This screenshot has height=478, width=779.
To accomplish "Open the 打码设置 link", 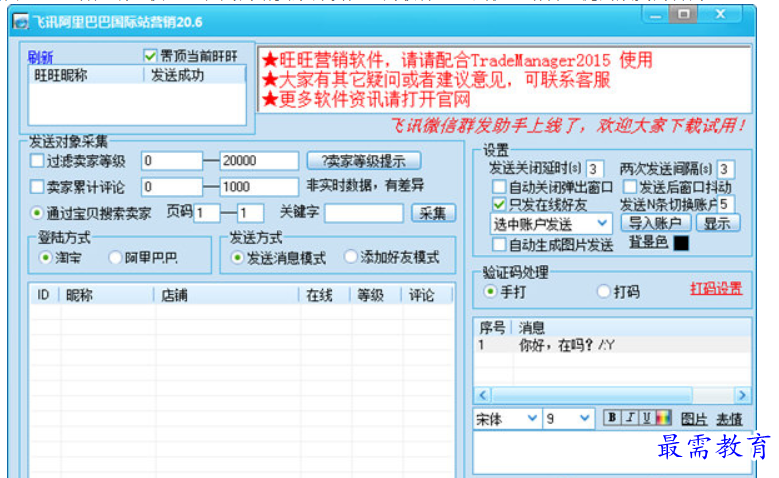I will [716, 289].
